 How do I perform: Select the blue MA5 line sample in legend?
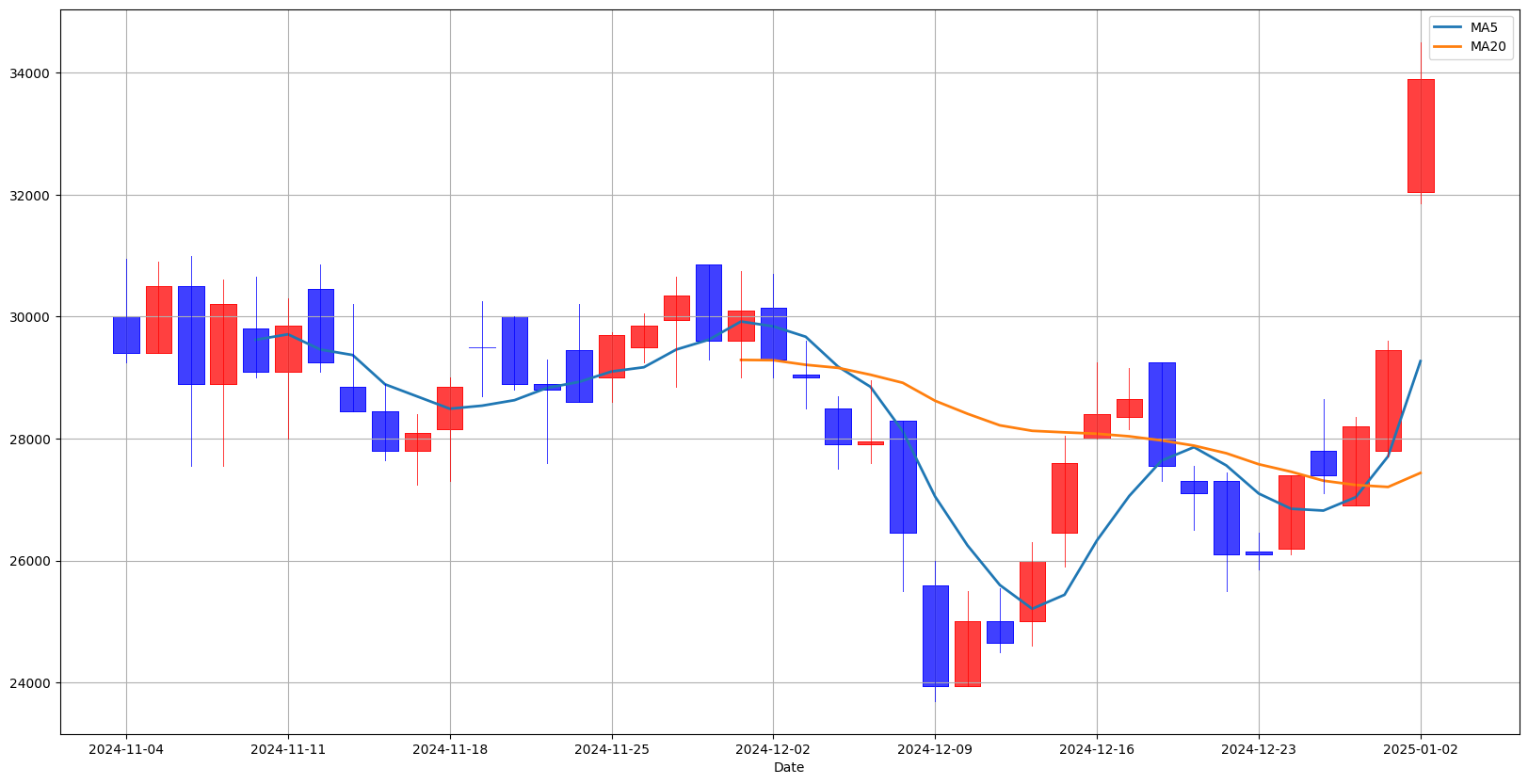click(1448, 27)
